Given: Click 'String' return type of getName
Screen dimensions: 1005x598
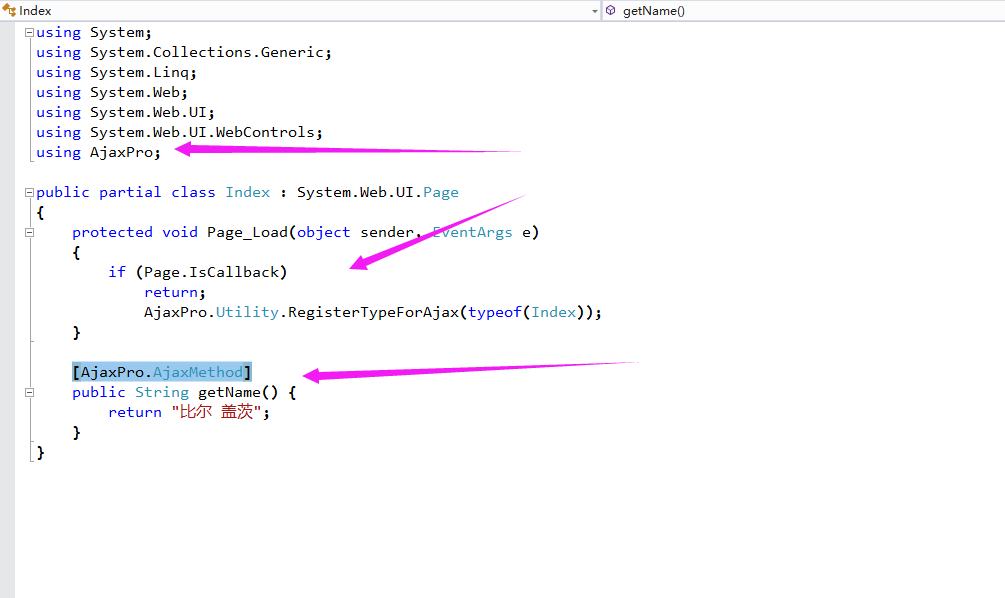Looking at the screenshot, I should pyautogui.click(x=162, y=392).
